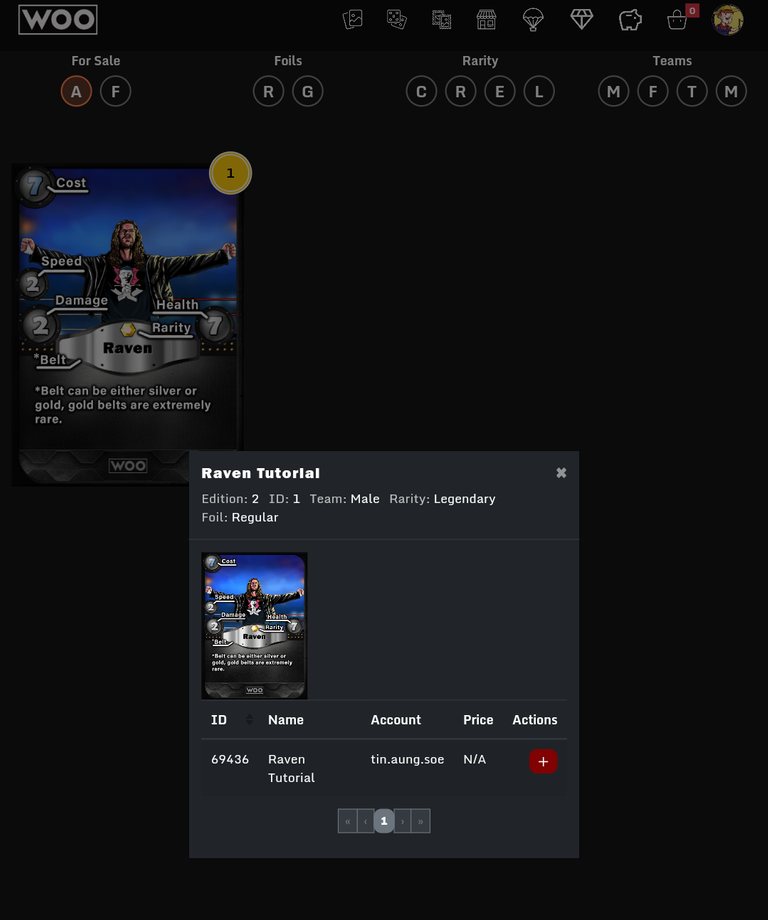This screenshot has height=920, width=768.
Task: Toggle Rarity filter R
Action: [461, 92]
